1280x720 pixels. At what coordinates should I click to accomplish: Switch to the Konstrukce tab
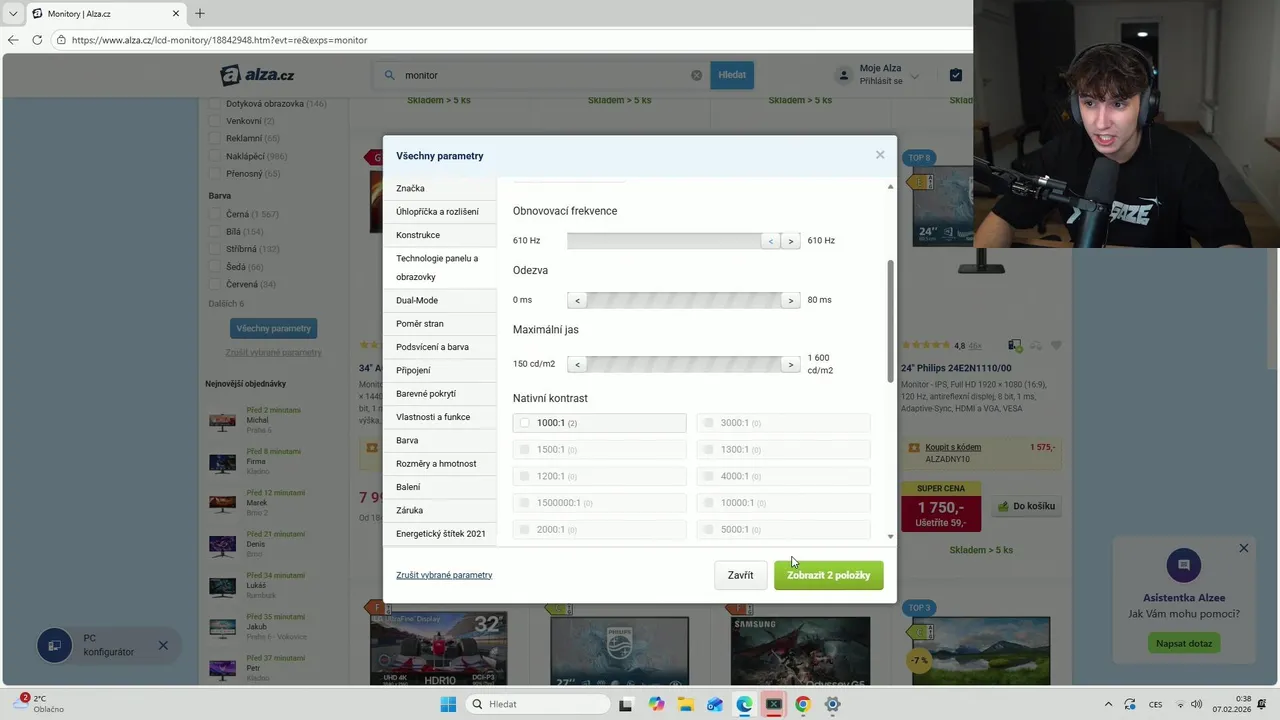pos(439,235)
